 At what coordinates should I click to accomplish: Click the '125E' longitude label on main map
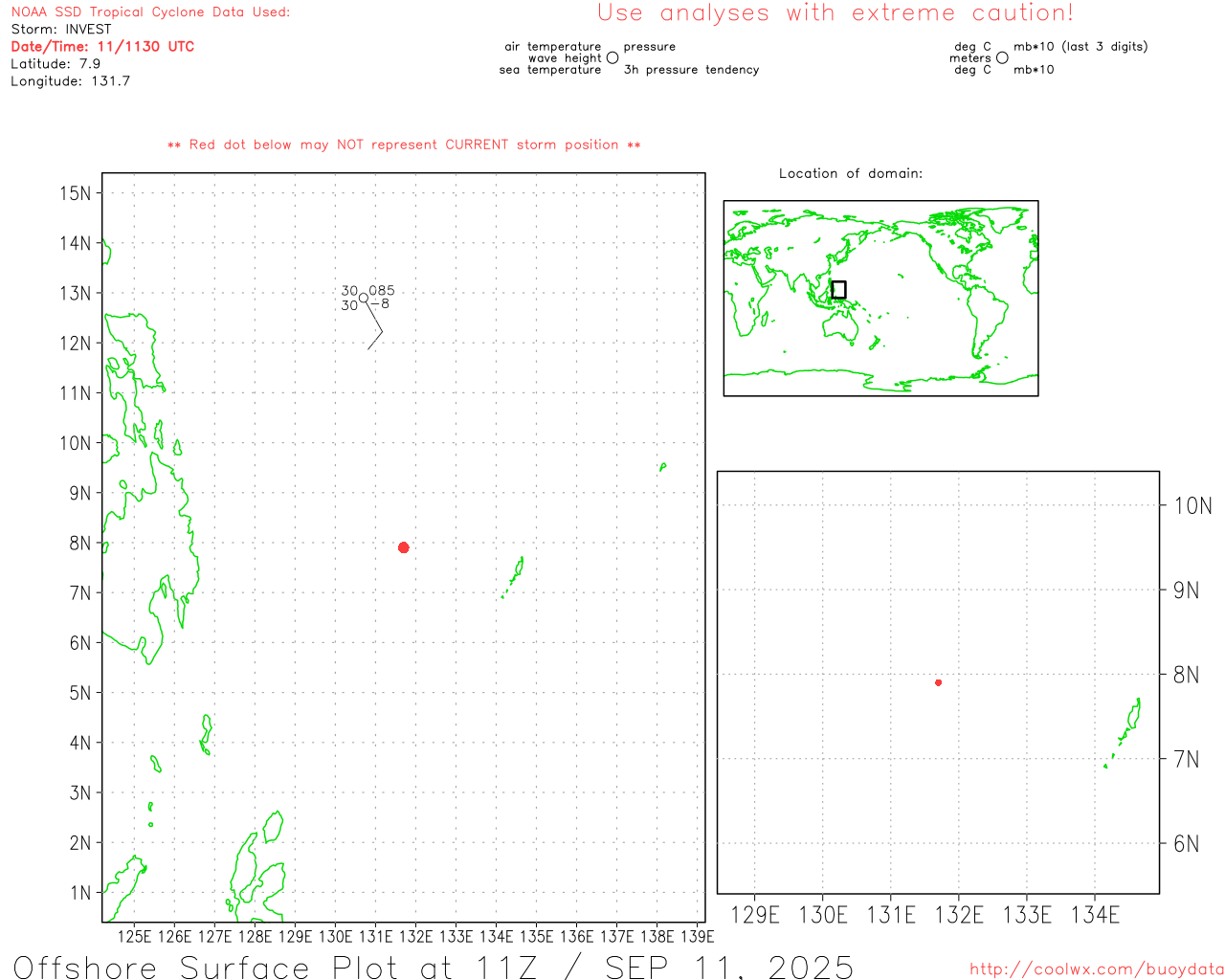(x=134, y=936)
